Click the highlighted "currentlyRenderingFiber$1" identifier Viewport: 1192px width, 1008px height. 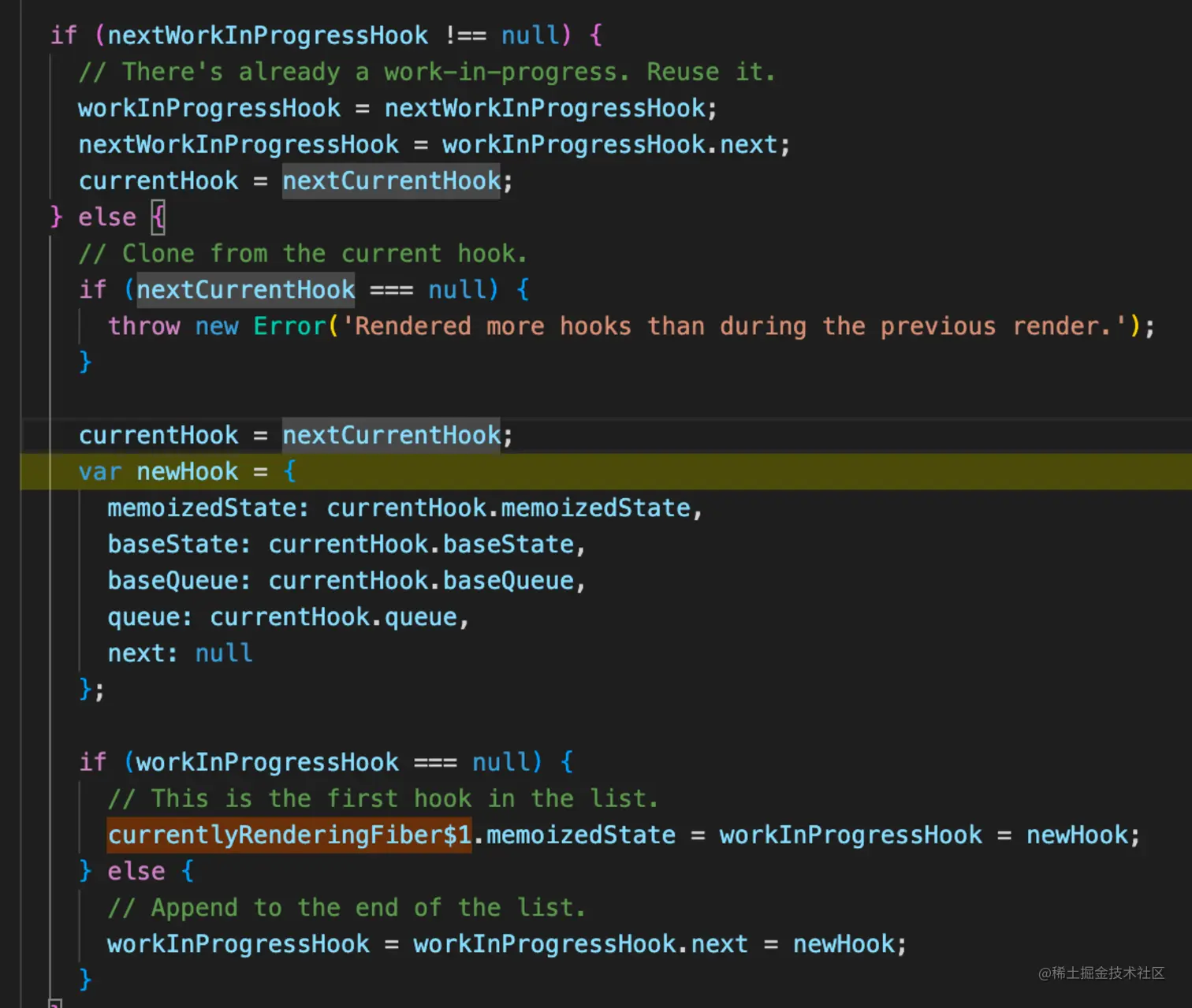coord(289,835)
